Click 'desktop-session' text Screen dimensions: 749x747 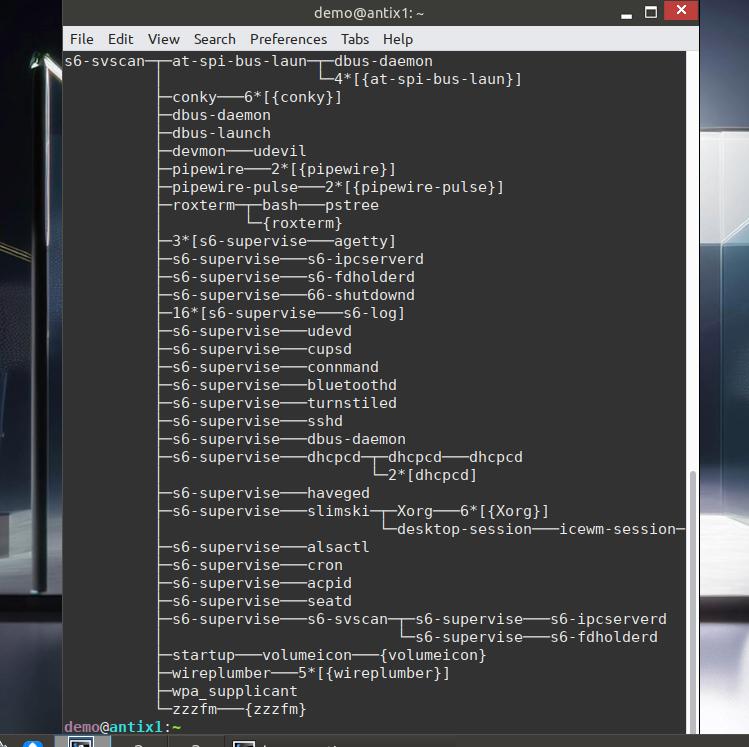pos(464,529)
